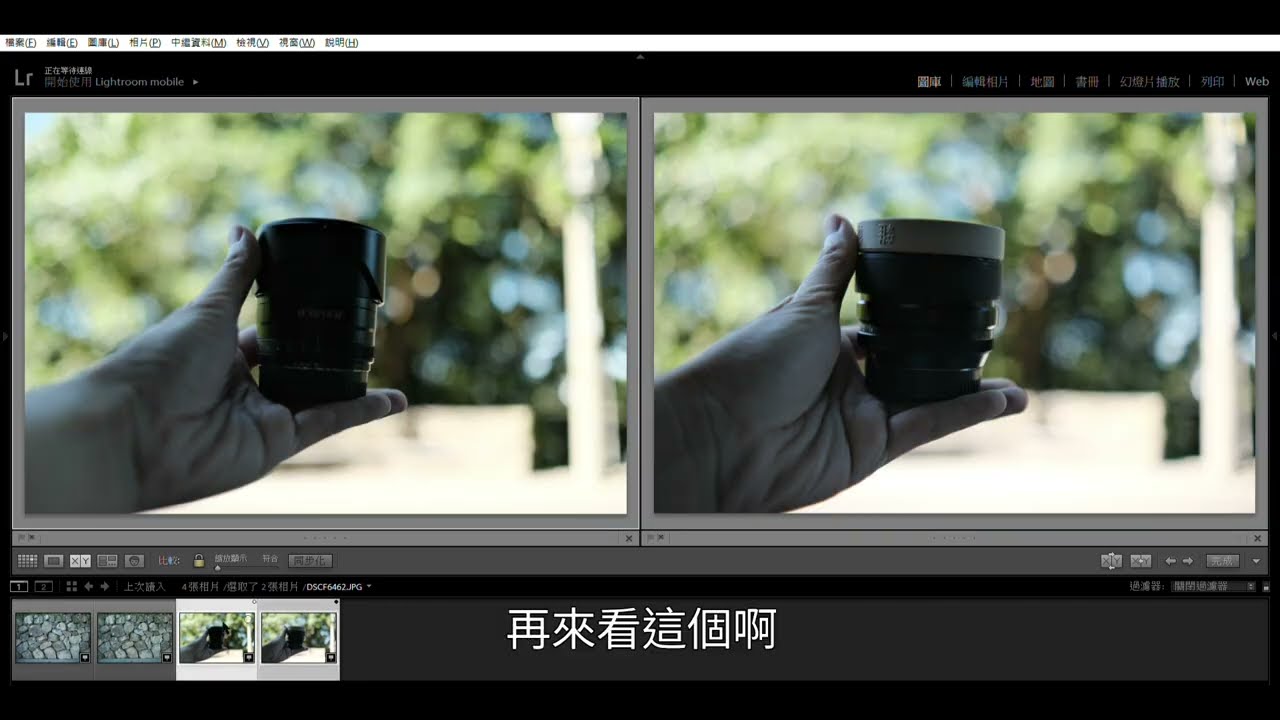Click the swap X/Y images icon
The width and height of the screenshot is (1280, 720).
pyautogui.click(x=1111, y=561)
